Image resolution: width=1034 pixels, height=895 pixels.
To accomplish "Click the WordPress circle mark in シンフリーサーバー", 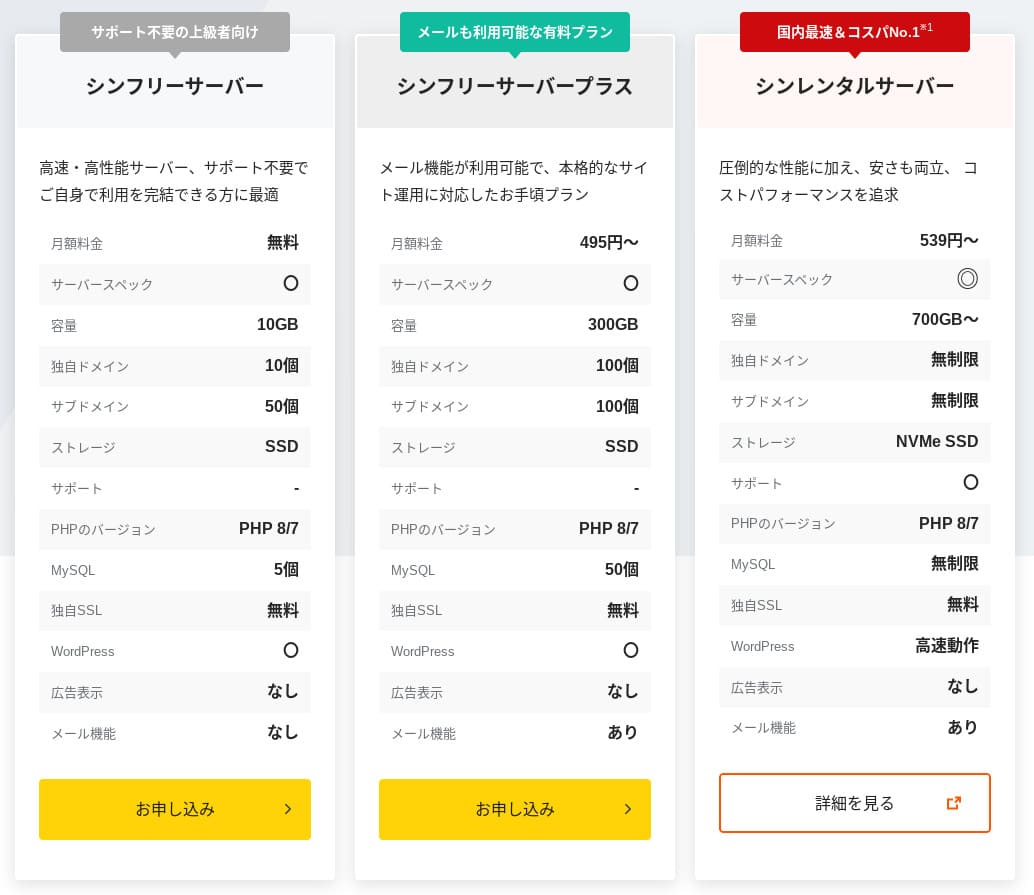I will pos(291,650).
